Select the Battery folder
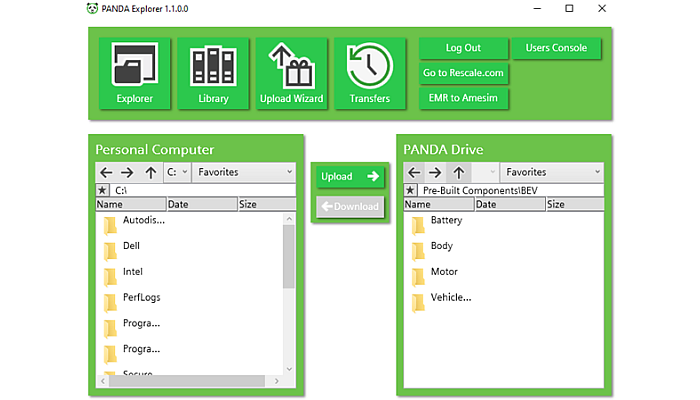 click(x=446, y=220)
